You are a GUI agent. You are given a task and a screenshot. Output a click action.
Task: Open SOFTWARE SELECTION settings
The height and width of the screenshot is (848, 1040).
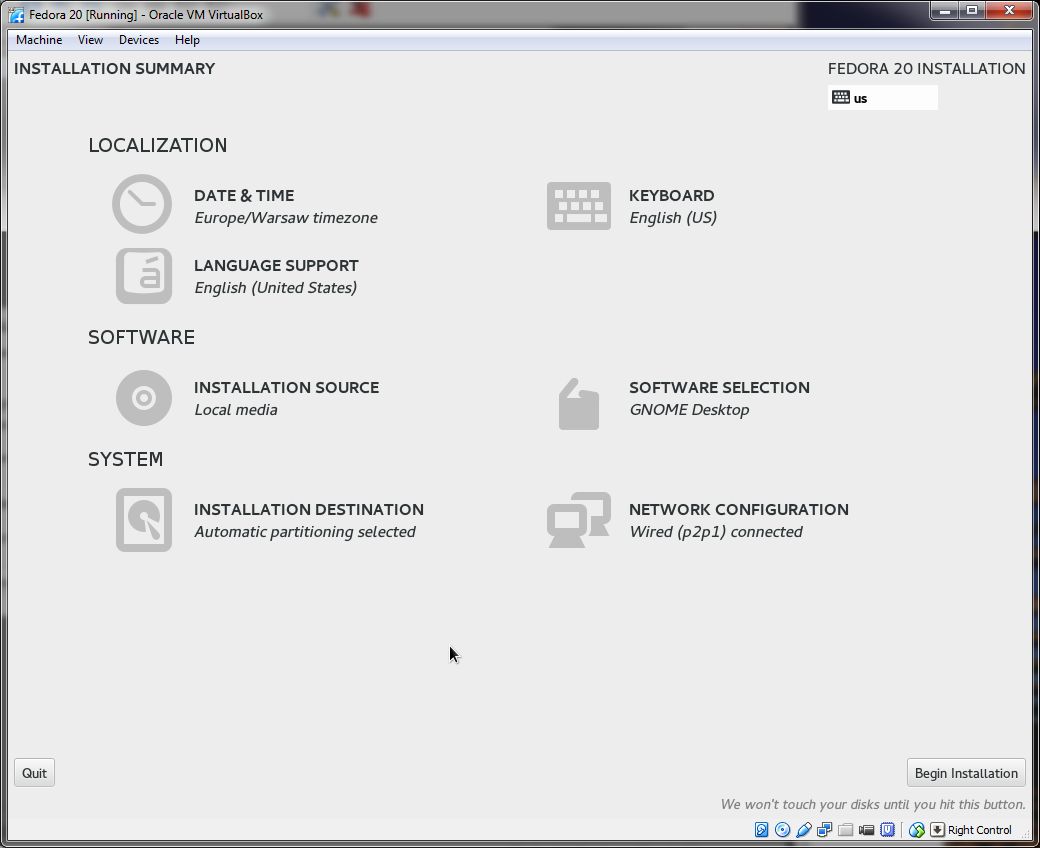tap(719, 387)
